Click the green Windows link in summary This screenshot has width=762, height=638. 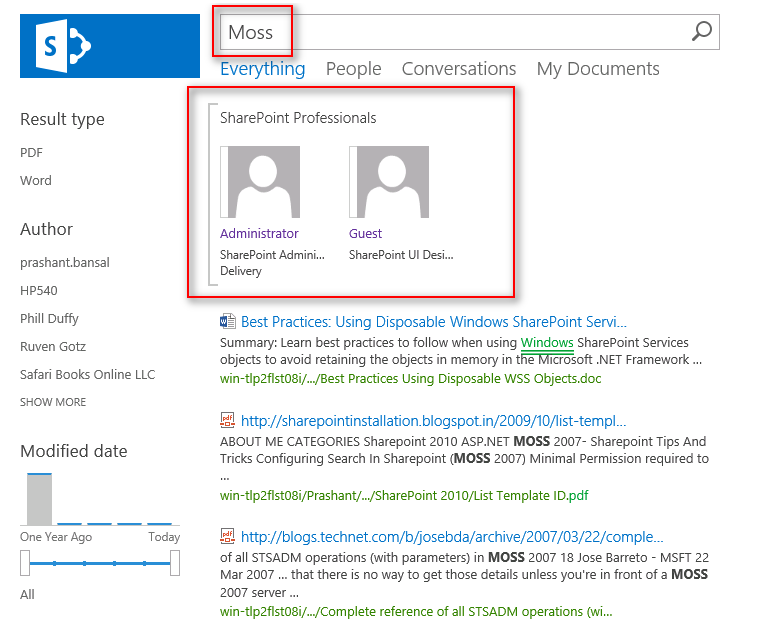tap(547, 343)
